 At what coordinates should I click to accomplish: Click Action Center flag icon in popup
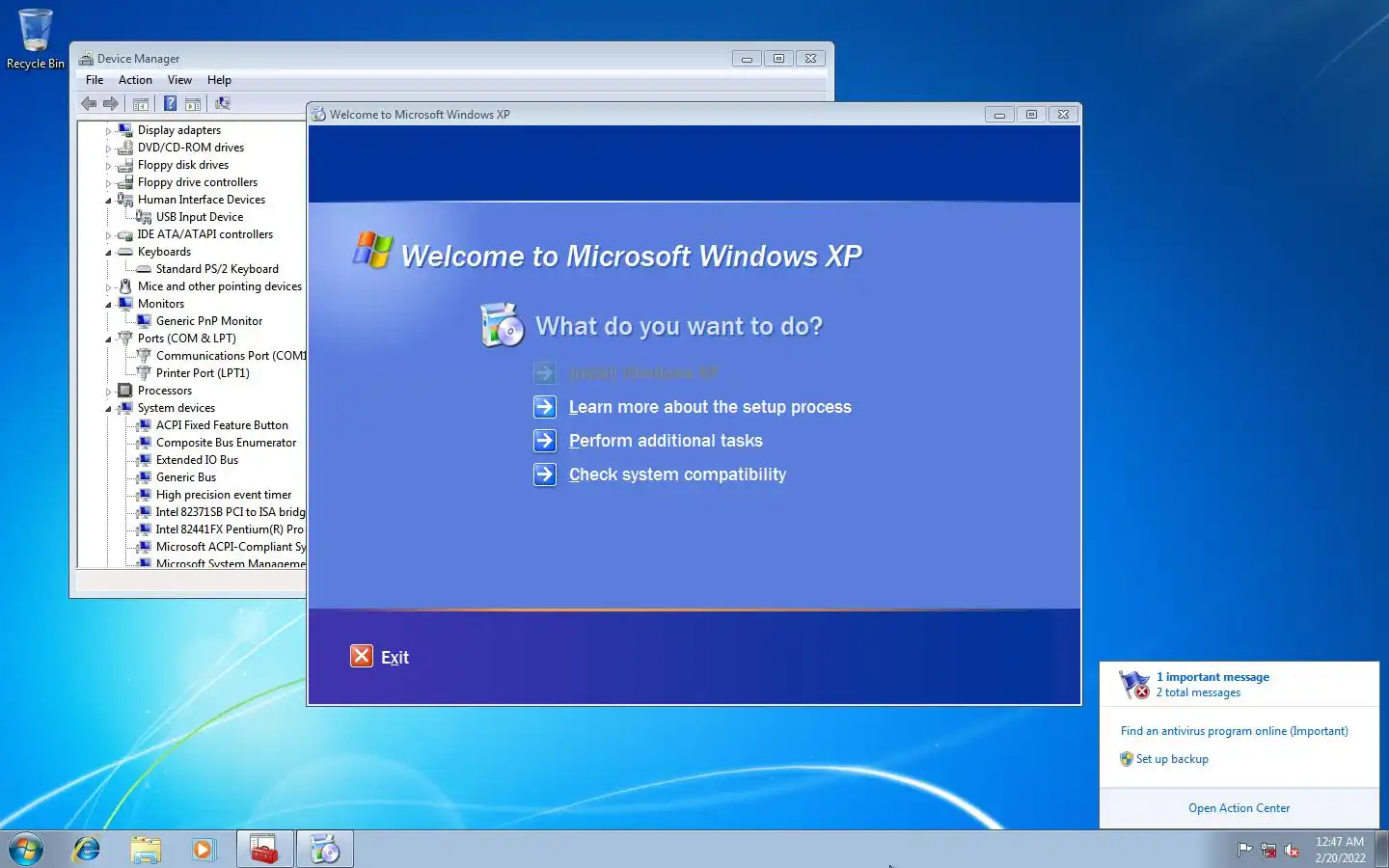click(x=1134, y=684)
